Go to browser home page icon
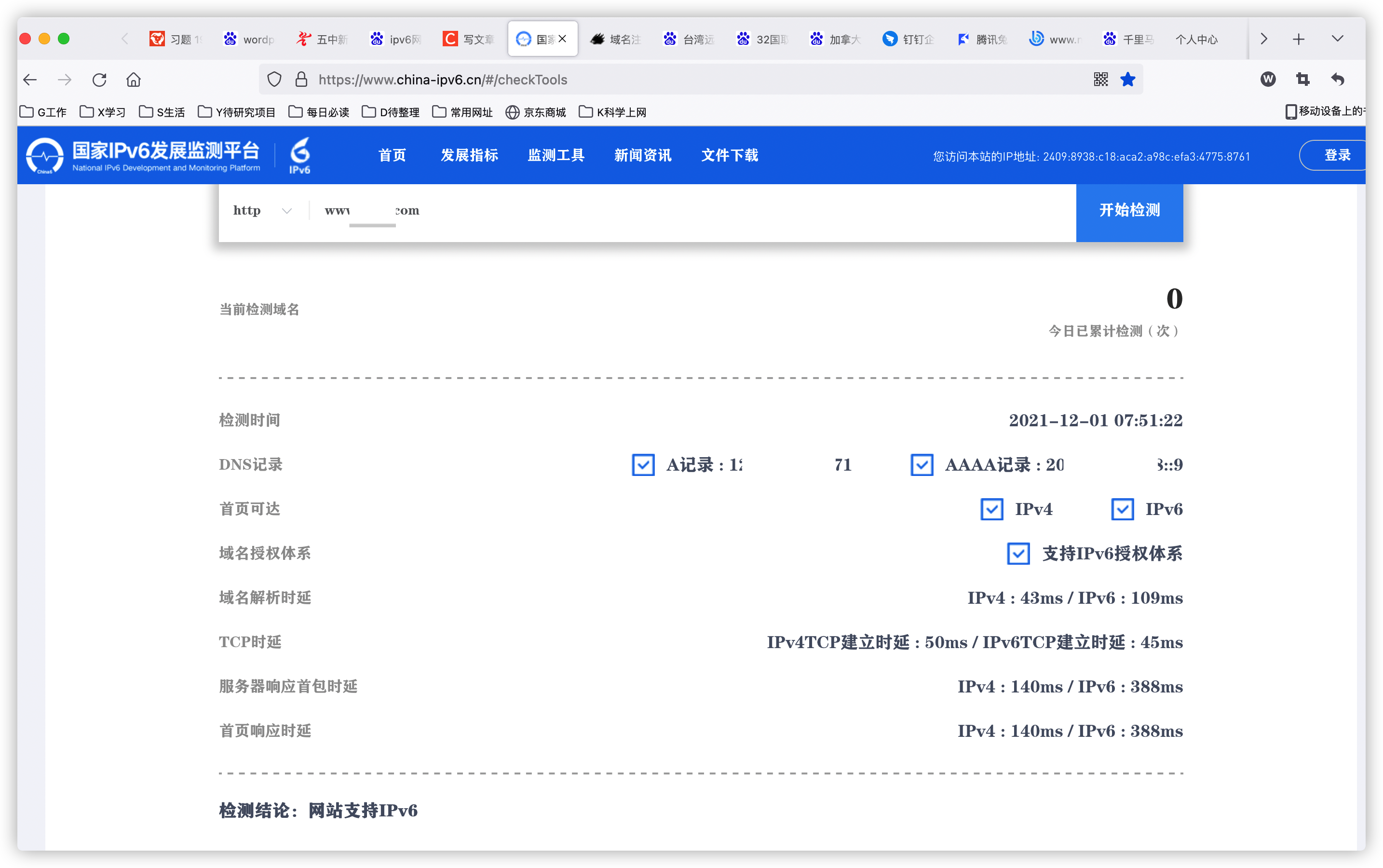This screenshot has width=1383, height=868. 133,79
